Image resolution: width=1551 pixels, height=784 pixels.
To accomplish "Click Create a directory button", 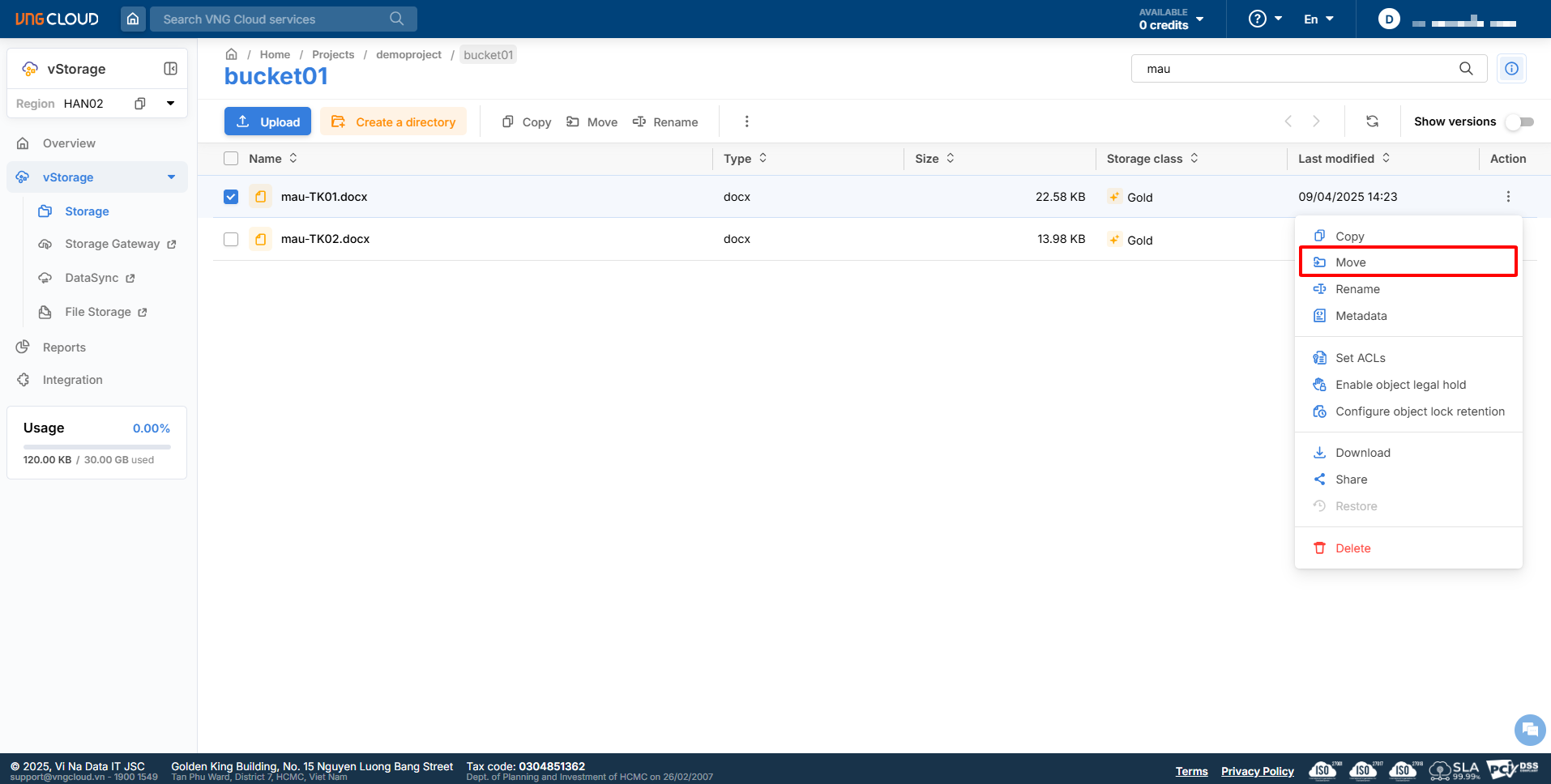I will tap(394, 121).
